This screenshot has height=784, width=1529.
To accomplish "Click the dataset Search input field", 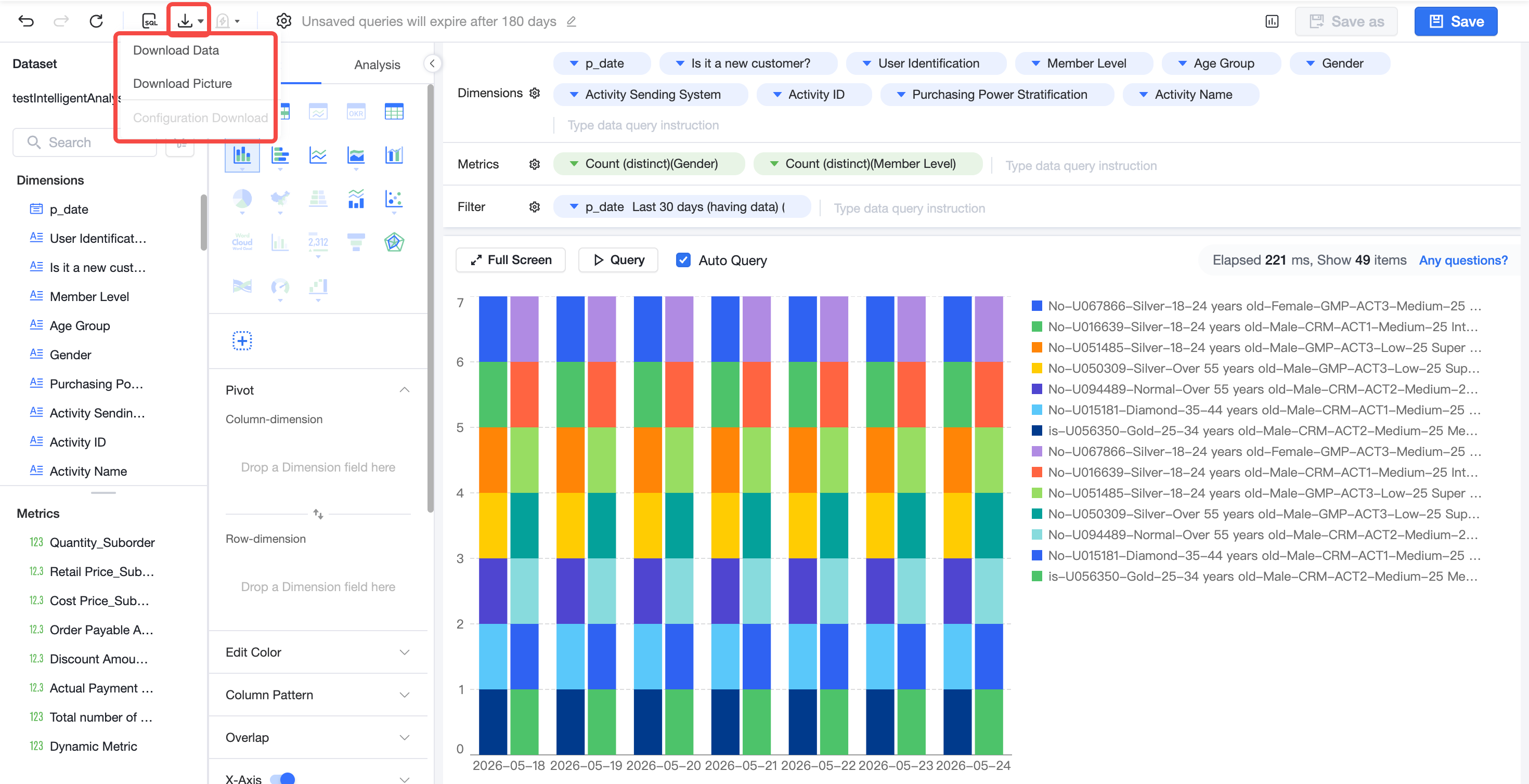I will (x=85, y=142).
